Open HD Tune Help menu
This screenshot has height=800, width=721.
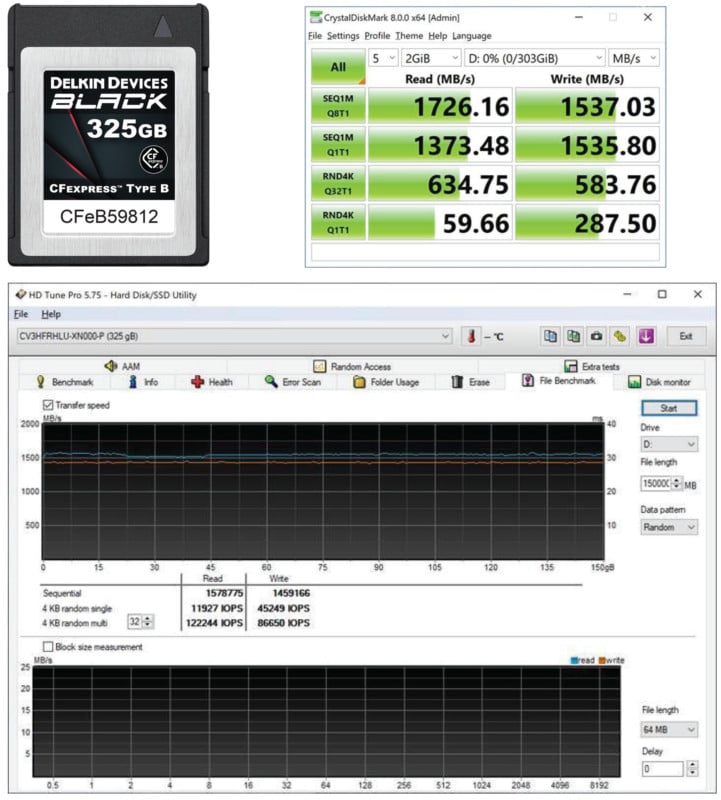click(51, 314)
